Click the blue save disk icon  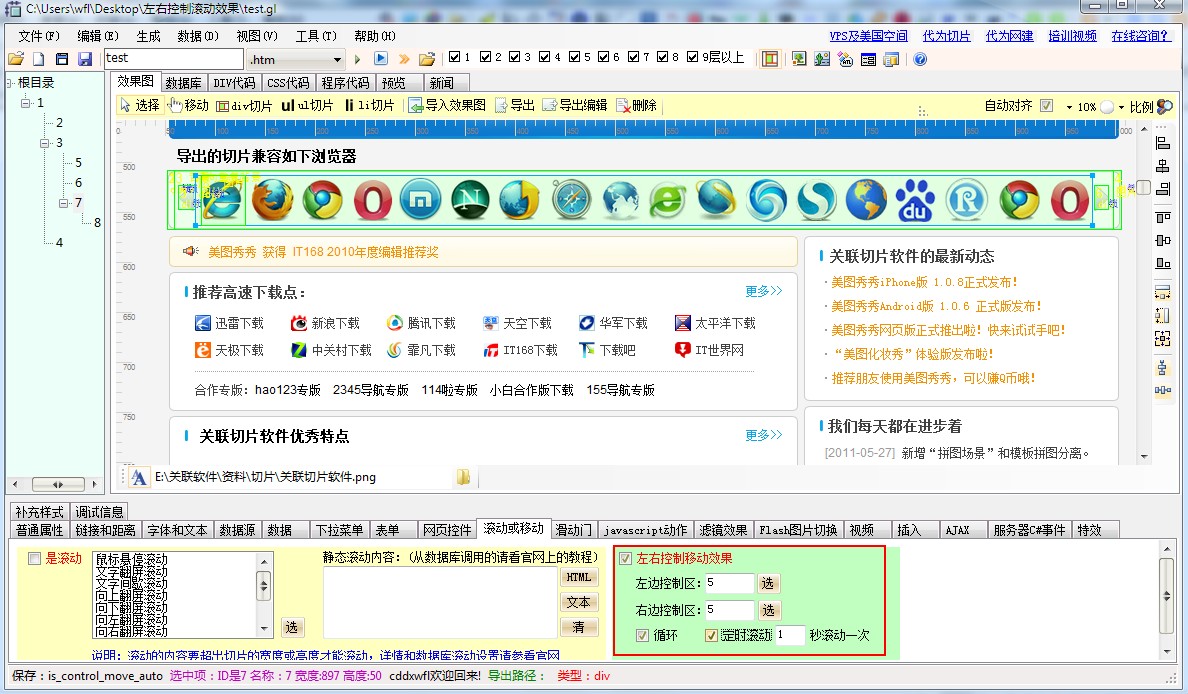tap(85, 60)
